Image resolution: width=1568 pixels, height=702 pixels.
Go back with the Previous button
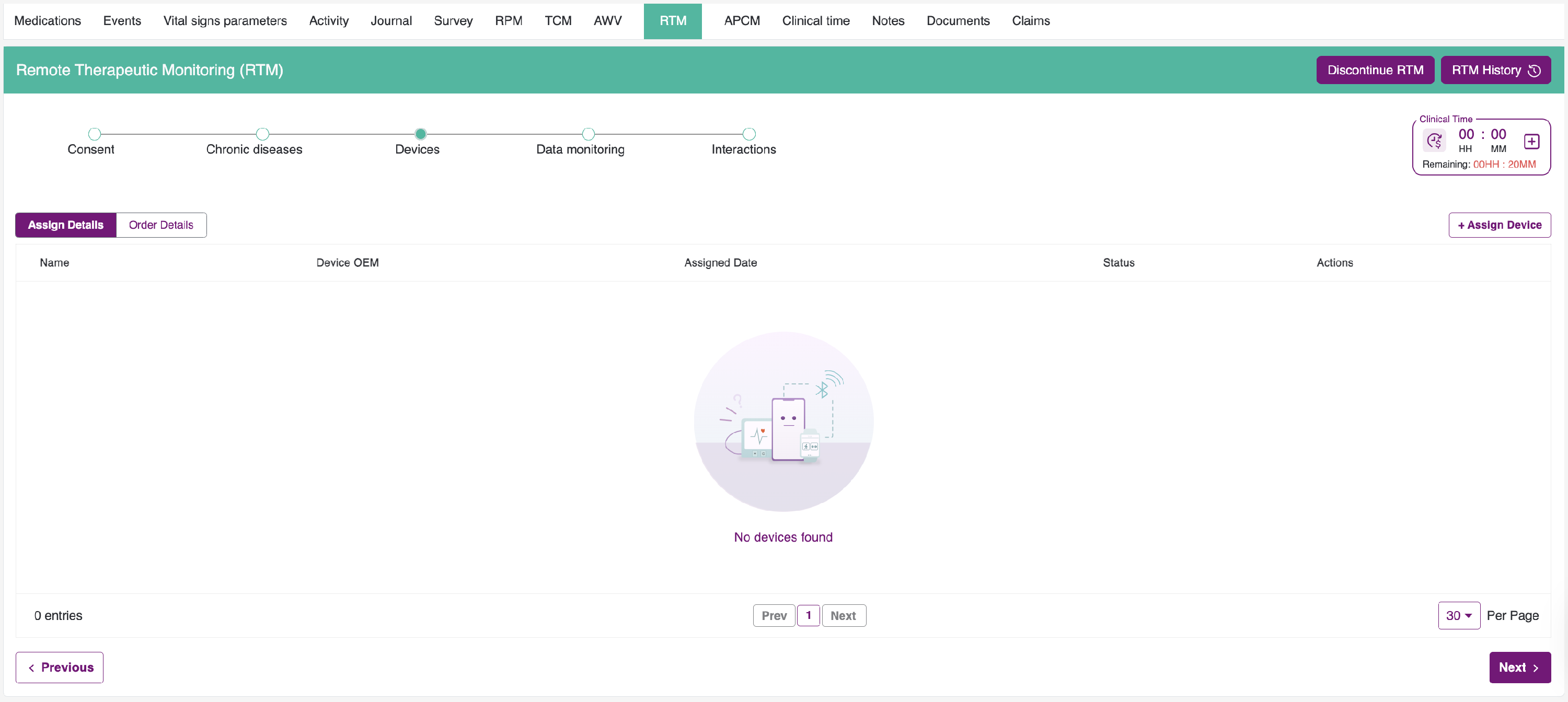pos(60,668)
